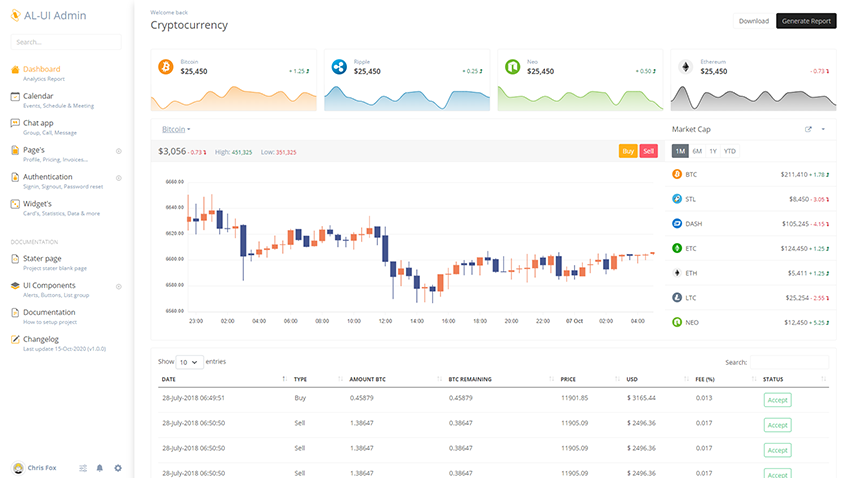Click the LTC coin icon in Market Cap
Image resolution: width=850 pixels, height=478 pixels.
(x=677, y=298)
